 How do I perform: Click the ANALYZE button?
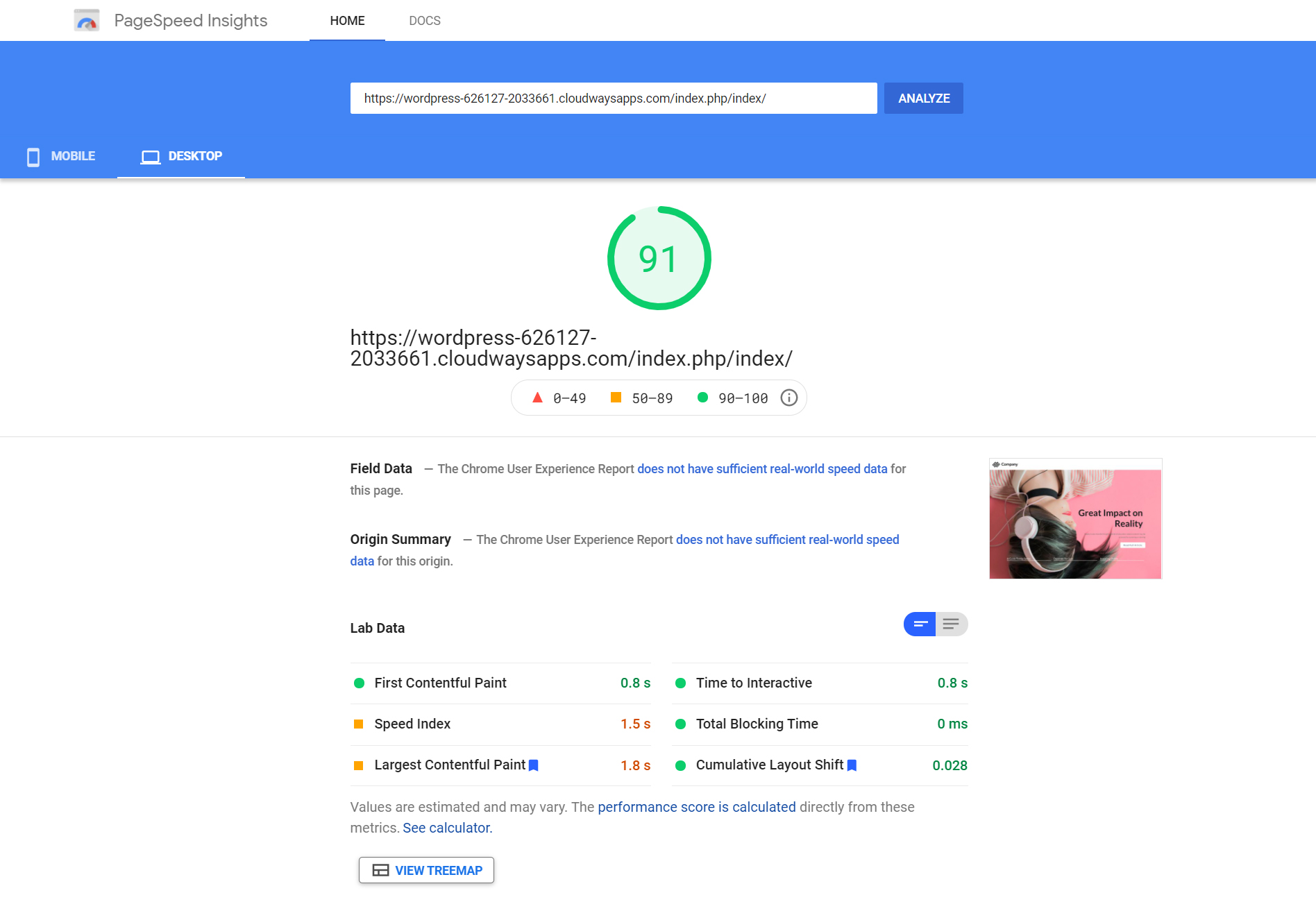click(x=923, y=98)
